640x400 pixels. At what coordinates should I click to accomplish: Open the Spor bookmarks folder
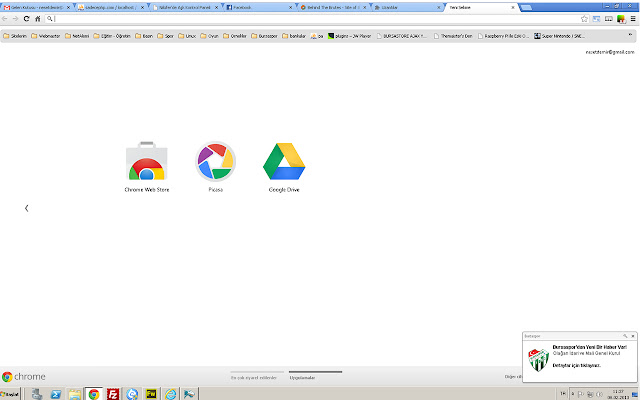click(x=165, y=36)
